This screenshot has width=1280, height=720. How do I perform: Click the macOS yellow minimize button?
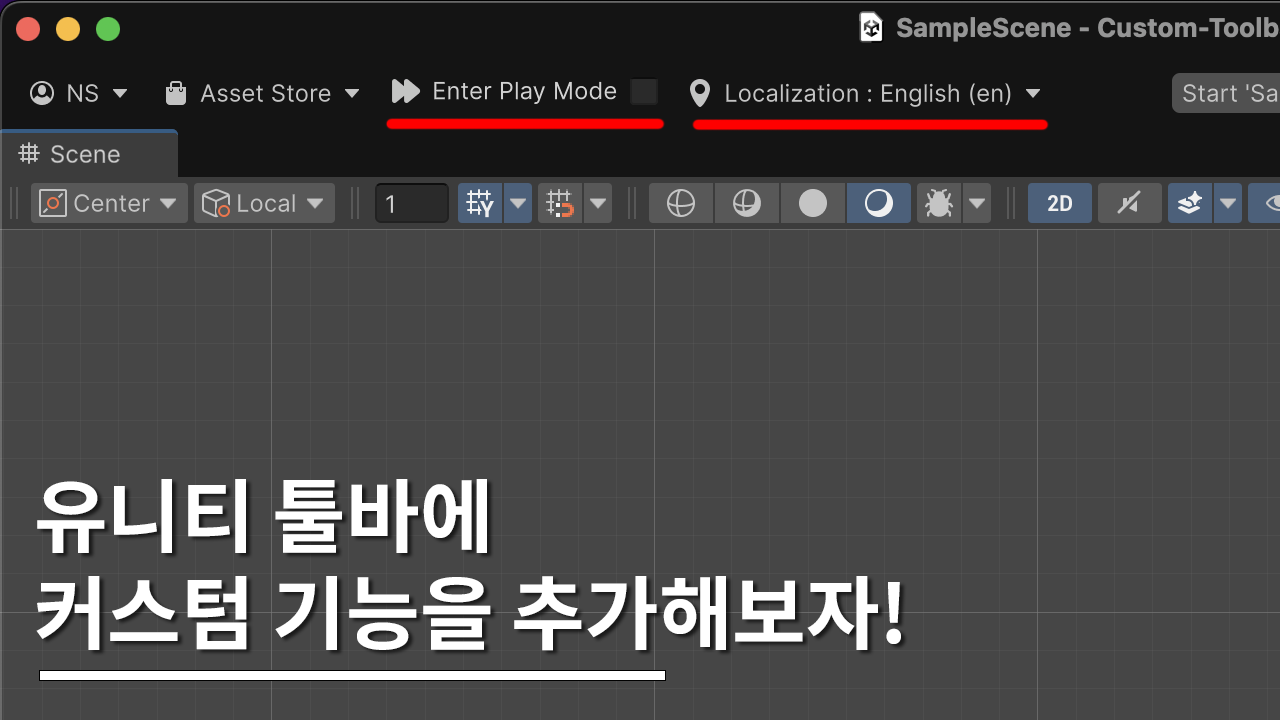click(68, 29)
